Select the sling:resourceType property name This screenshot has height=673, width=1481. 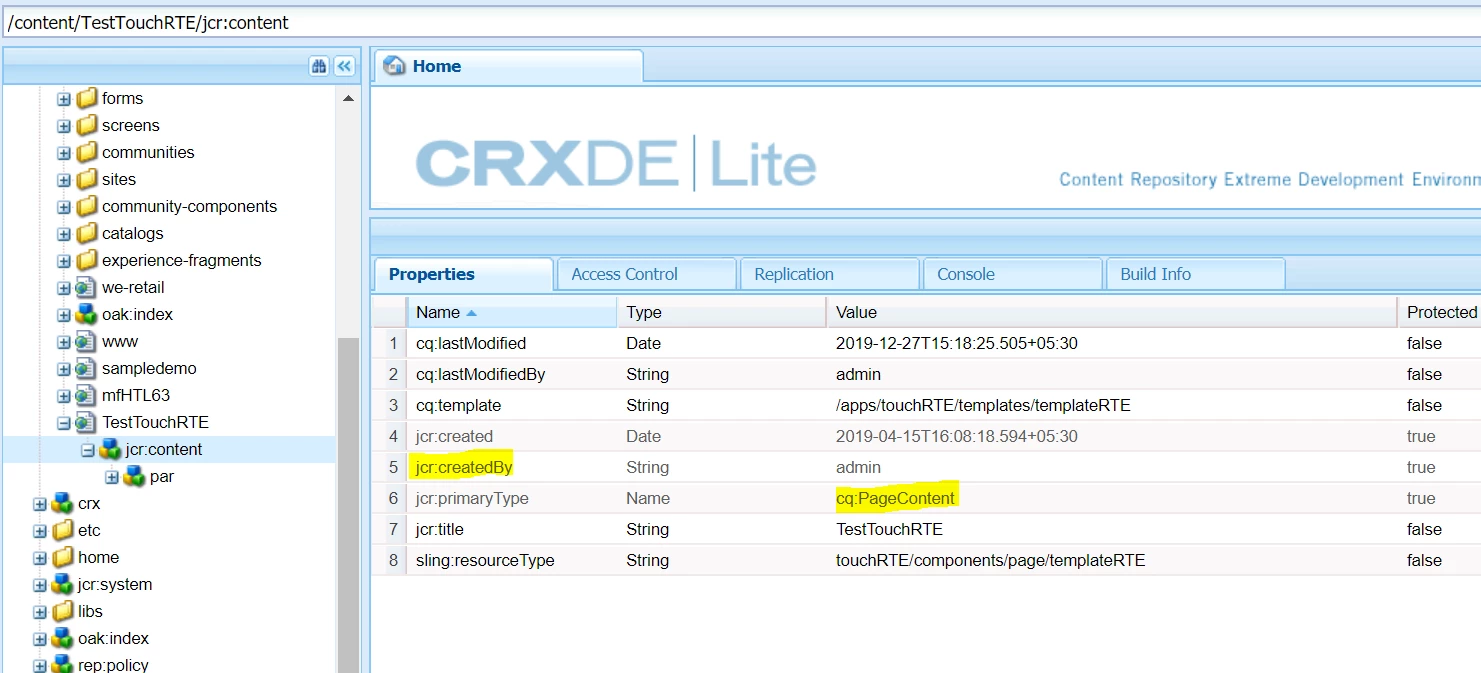(485, 560)
